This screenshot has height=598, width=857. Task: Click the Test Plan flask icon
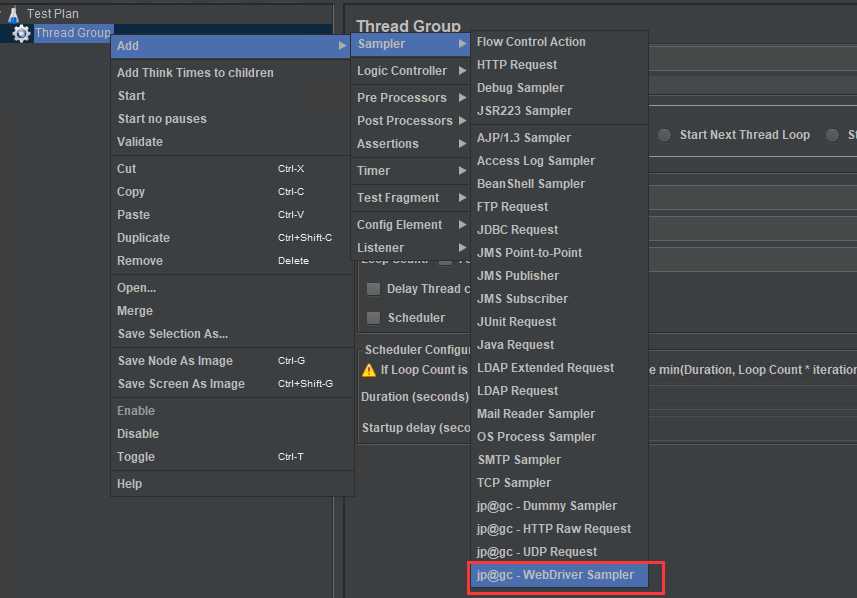click(14, 14)
